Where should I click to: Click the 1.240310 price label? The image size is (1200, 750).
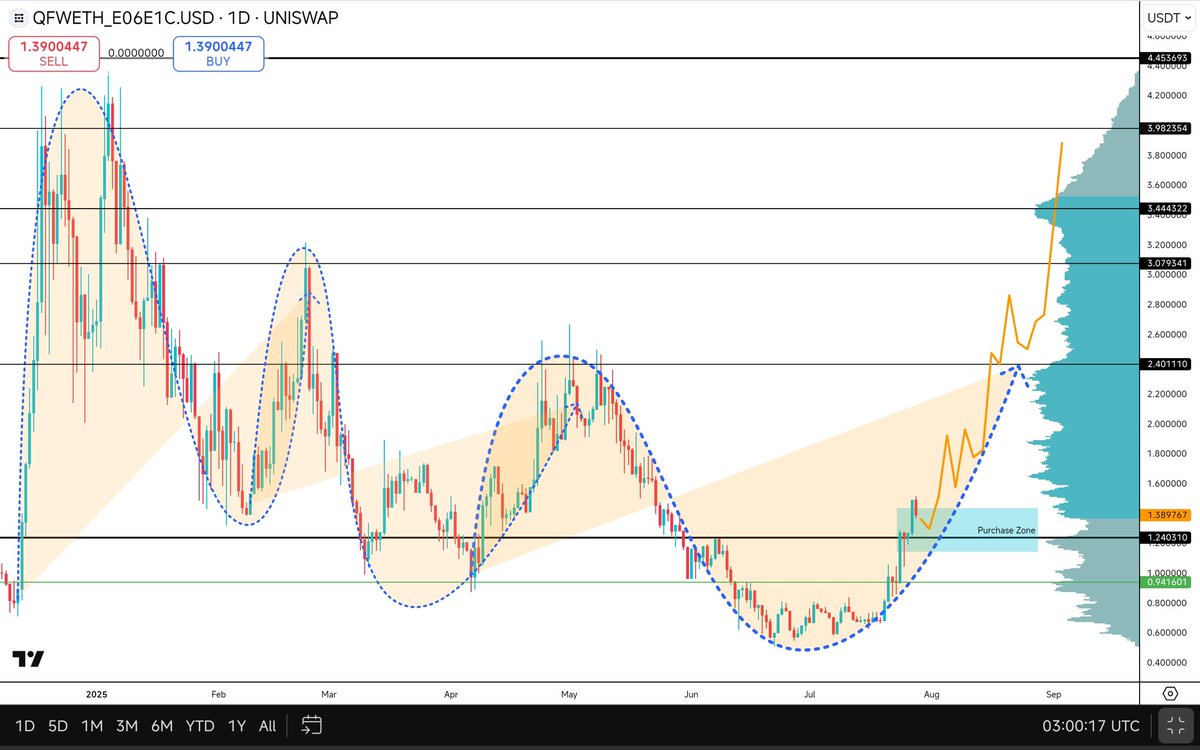click(x=1166, y=537)
